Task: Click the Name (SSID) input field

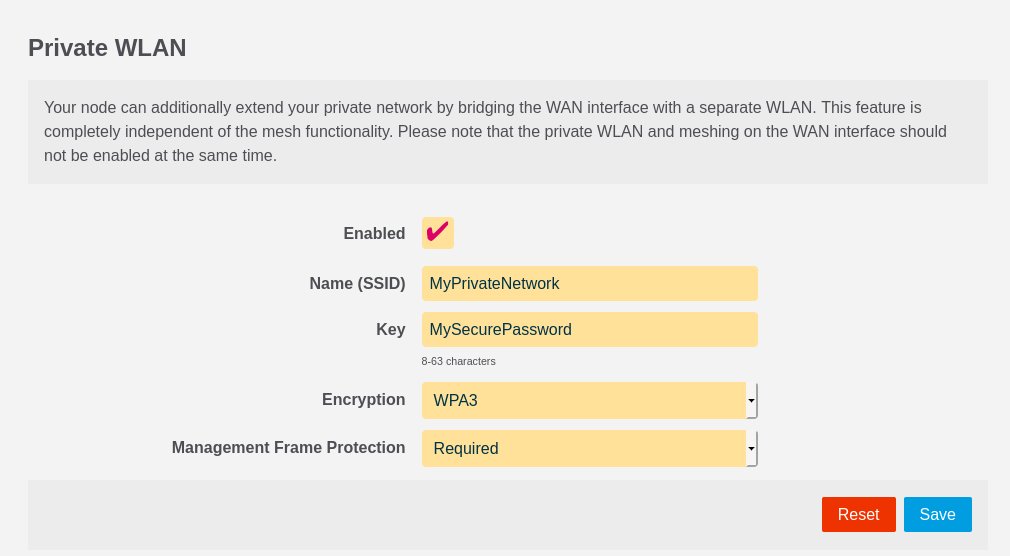Action: (589, 283)
